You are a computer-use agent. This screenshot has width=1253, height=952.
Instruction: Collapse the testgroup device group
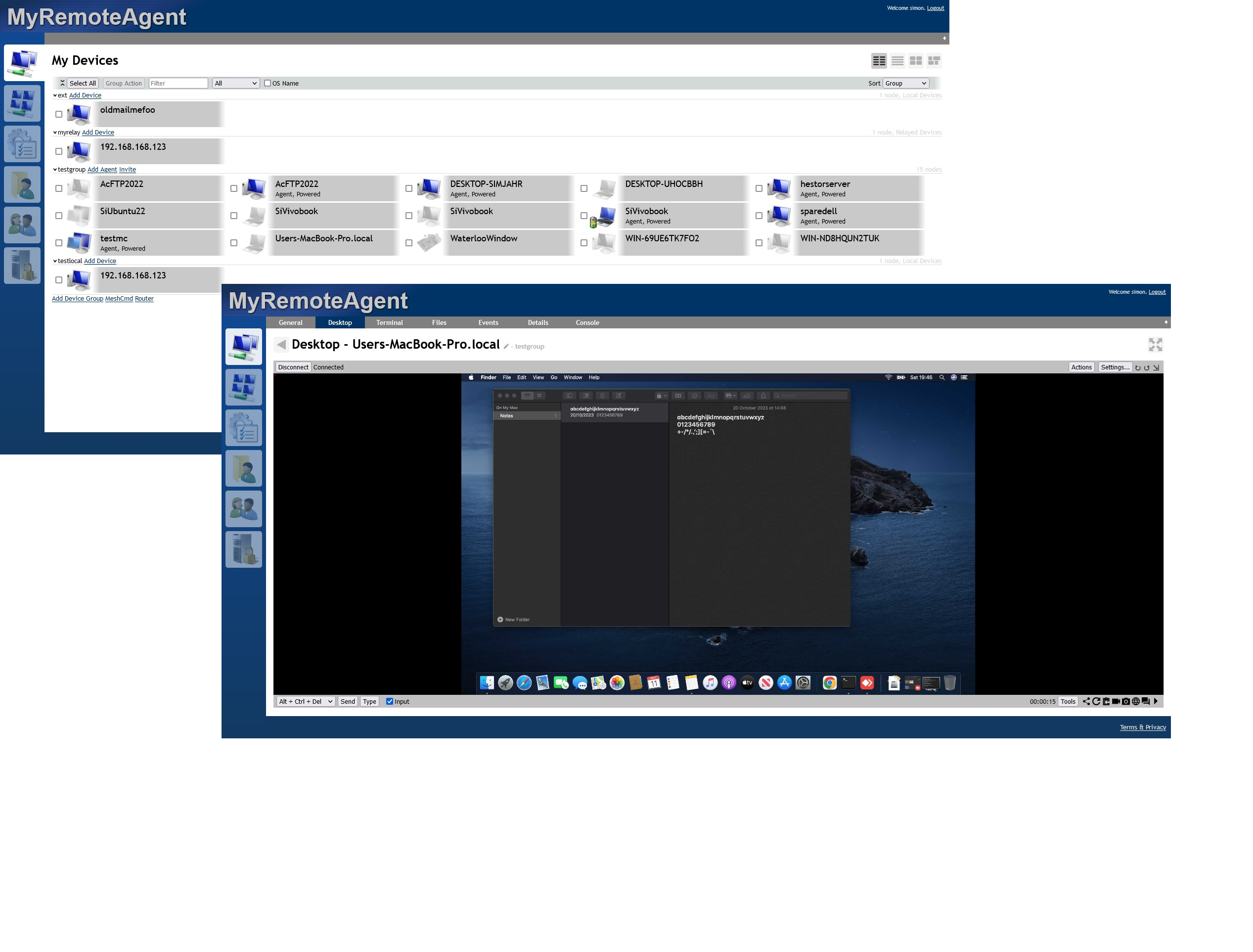click(x=55, y=170)
